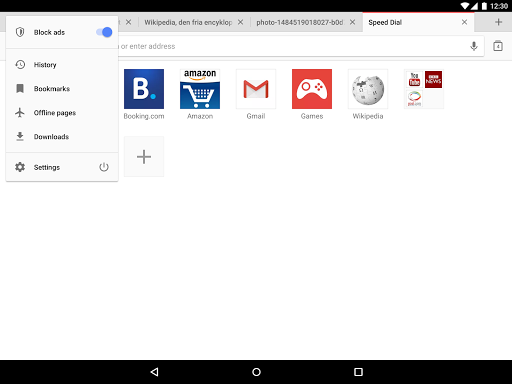The height and width of the screenshot is (384, 512).
Task: Open the Gmail speed dial
Action: point(256,94)
